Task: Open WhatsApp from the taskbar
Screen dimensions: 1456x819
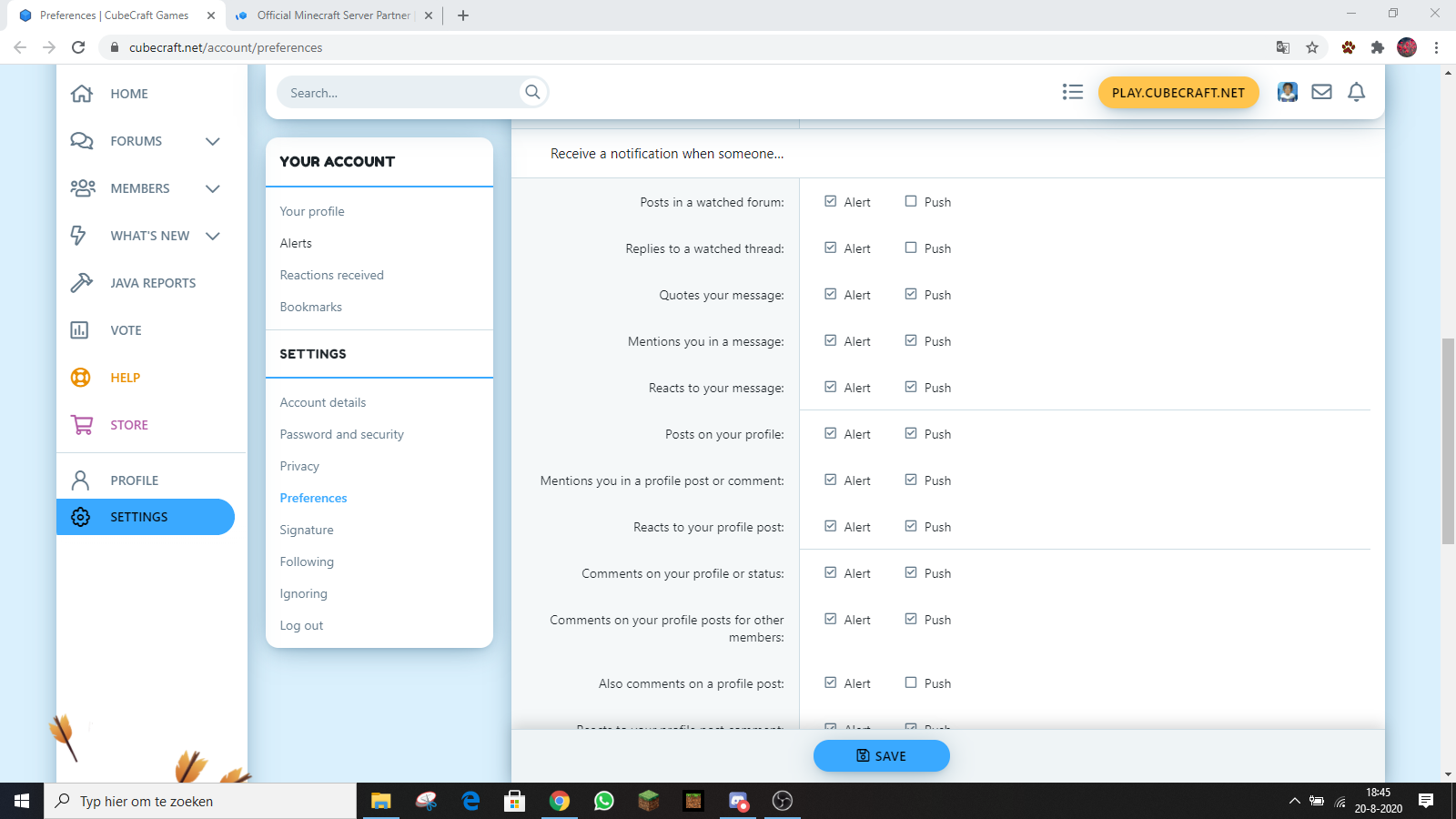Action: pyautogui.click(x=603, y=801)
